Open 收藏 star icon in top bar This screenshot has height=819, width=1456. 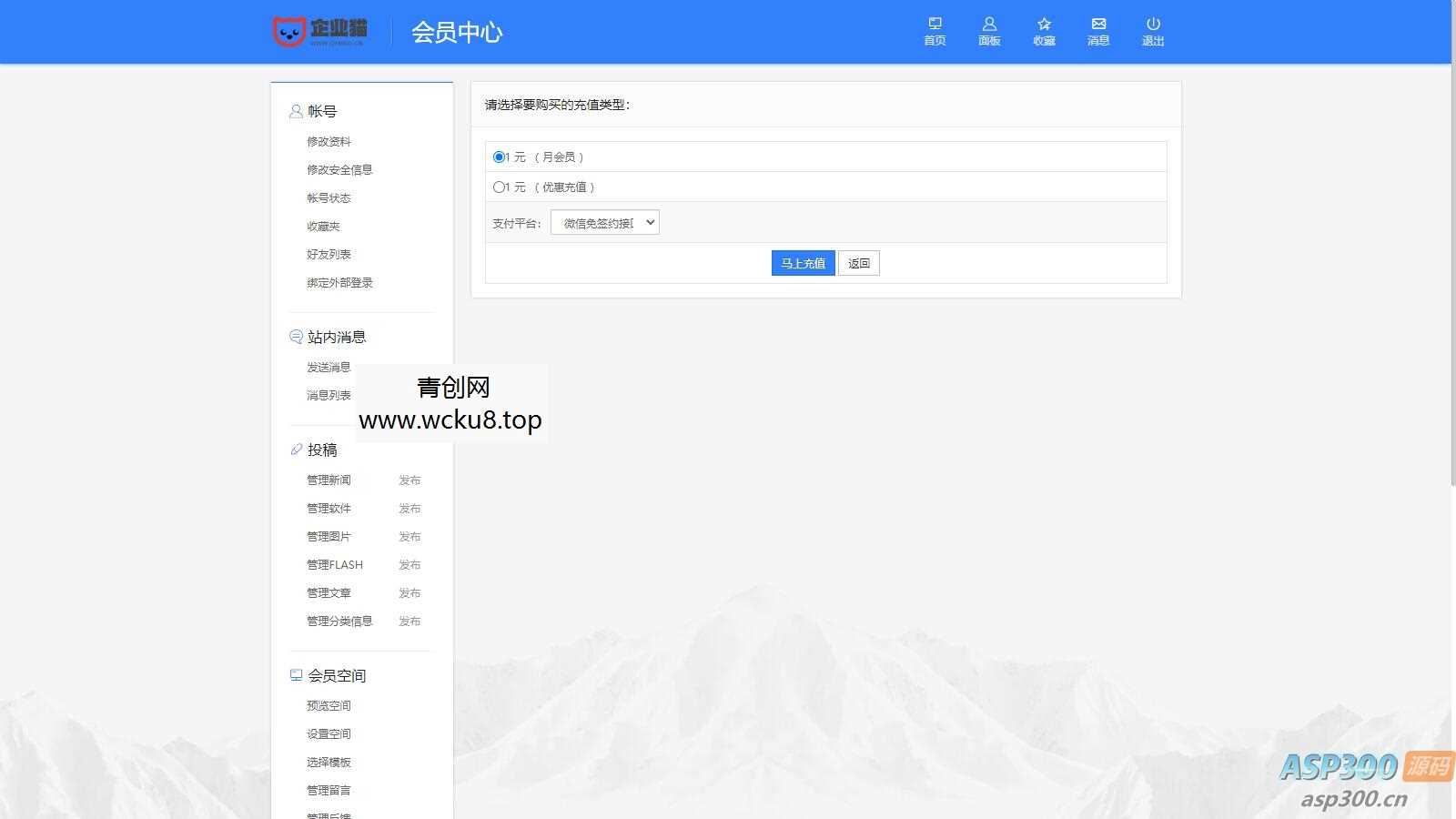(1043, 30)
